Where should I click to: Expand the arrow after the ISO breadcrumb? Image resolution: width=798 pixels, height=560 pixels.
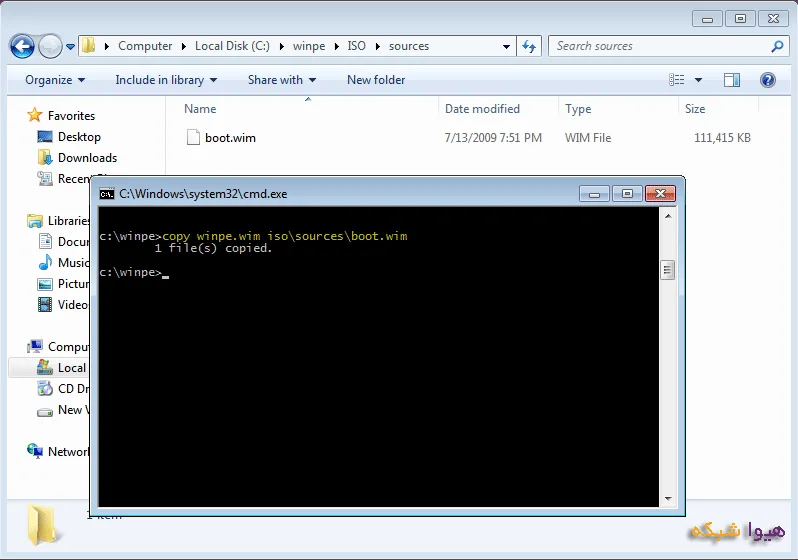tap(378, 46)
